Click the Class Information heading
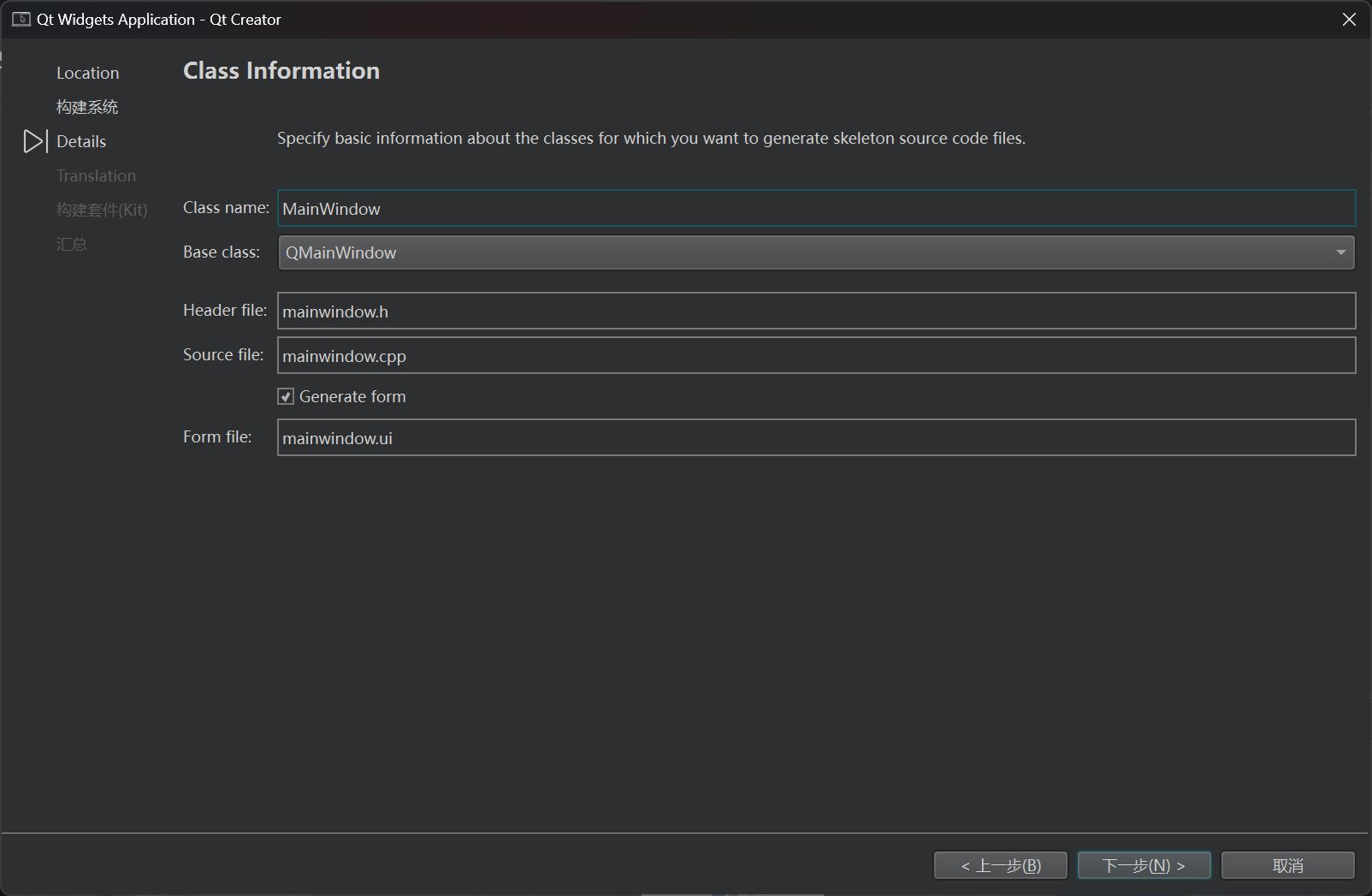This screenshot has height=896, width=1372. [281, 70]
